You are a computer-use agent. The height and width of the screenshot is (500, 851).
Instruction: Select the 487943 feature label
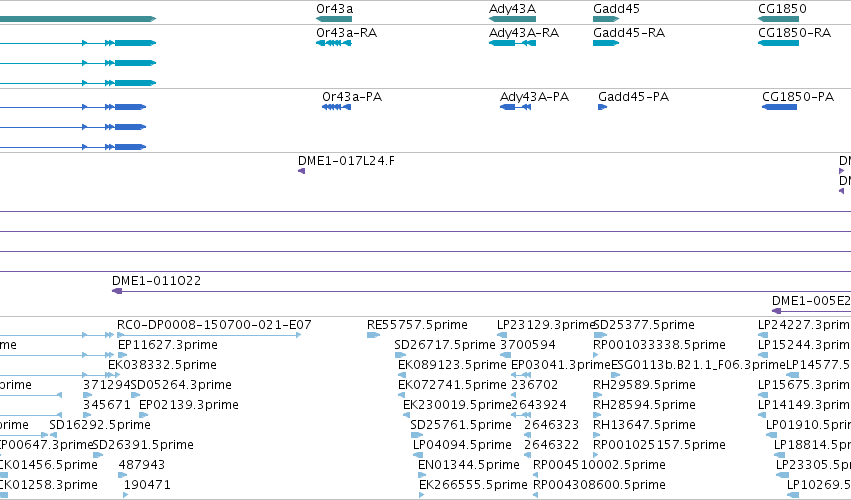[x=142, y=465]
